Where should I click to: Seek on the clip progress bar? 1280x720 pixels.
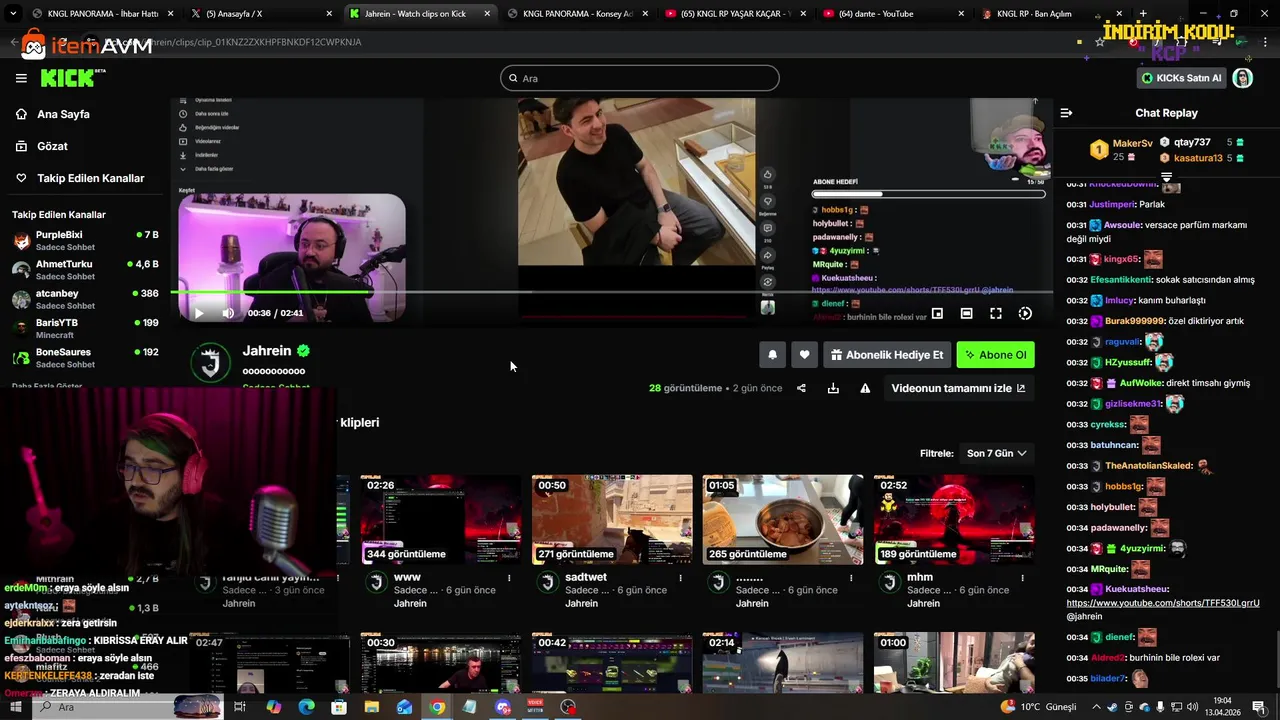[612, 292]
